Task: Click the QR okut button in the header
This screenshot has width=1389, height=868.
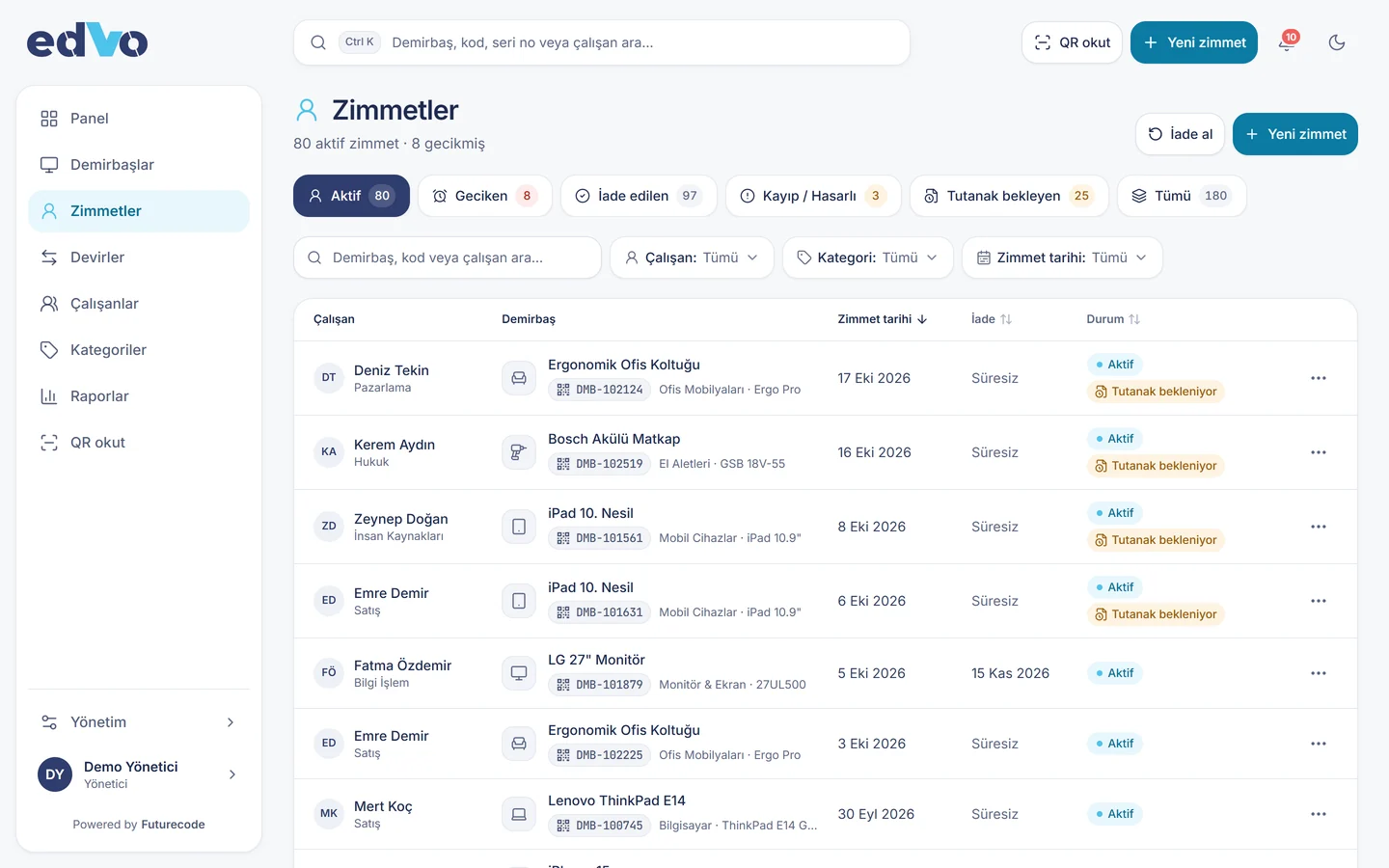Action: (1072, 42)
